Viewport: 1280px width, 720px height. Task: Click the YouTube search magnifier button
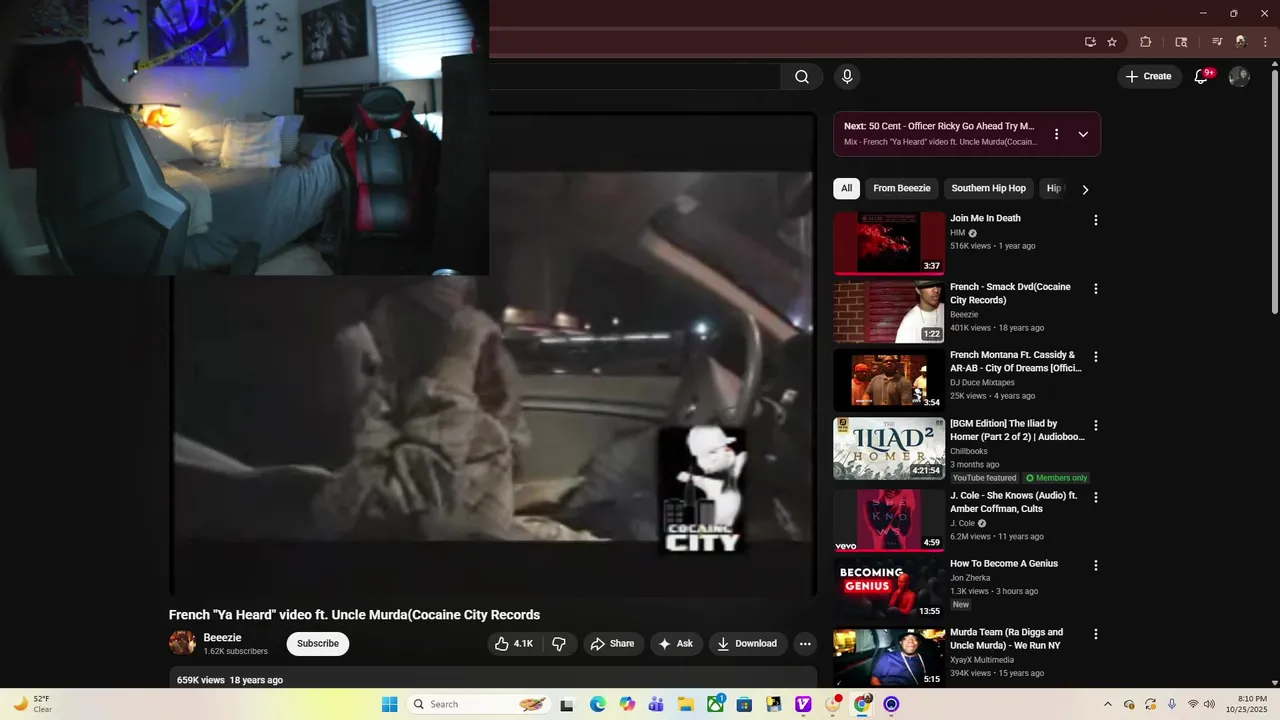click(x=802, y=77)
